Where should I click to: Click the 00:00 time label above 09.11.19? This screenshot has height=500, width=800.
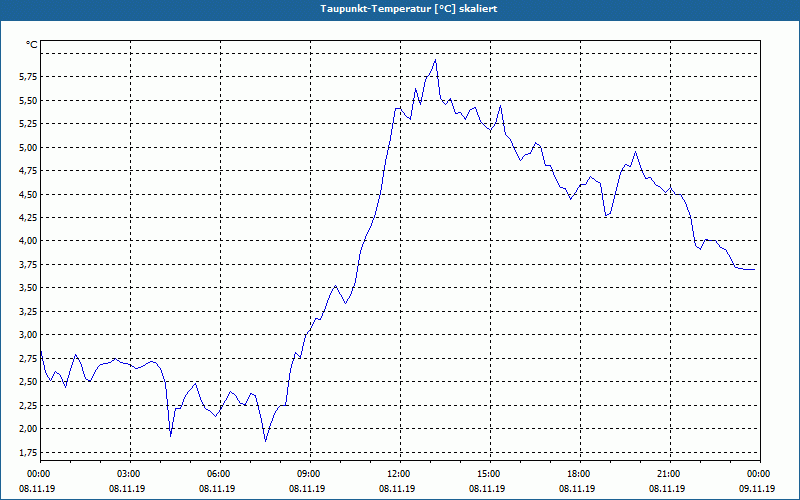click(x=760, y=473)
